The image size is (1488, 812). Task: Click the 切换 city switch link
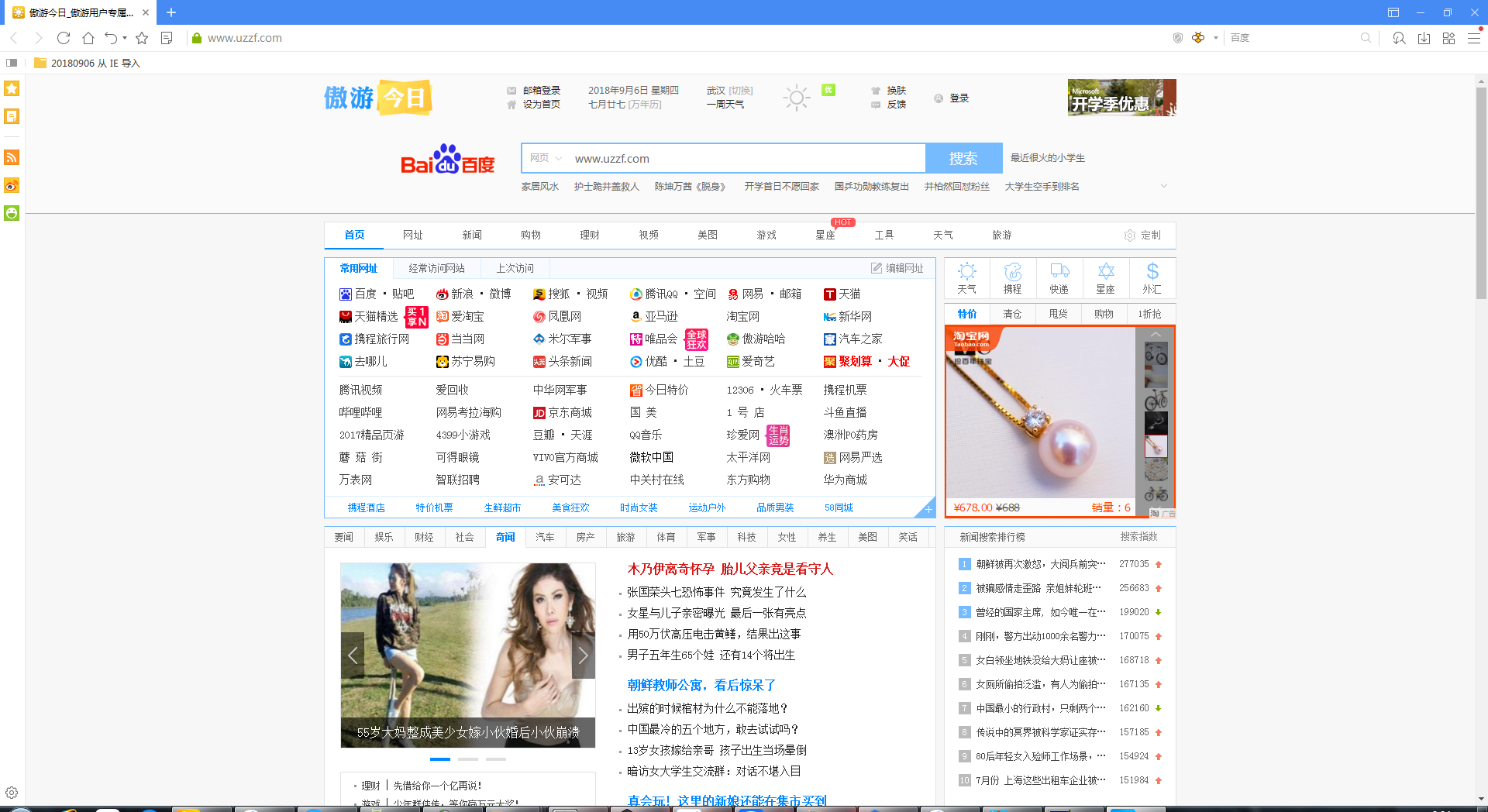(742, 91)
